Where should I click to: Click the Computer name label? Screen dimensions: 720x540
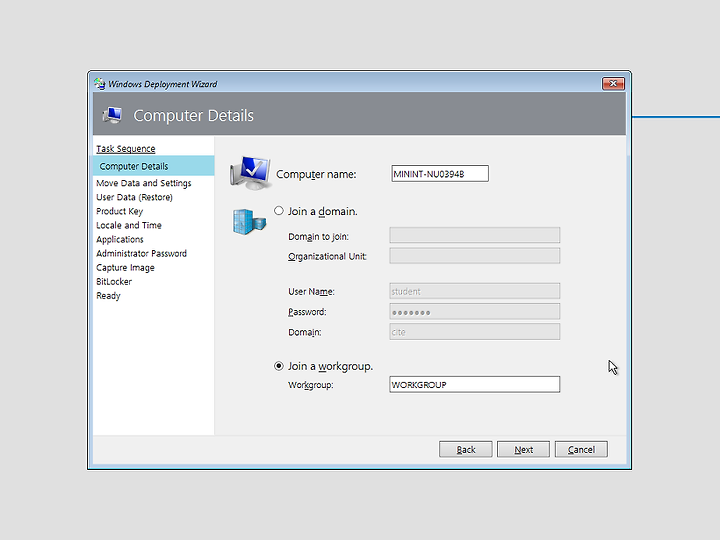316,174
